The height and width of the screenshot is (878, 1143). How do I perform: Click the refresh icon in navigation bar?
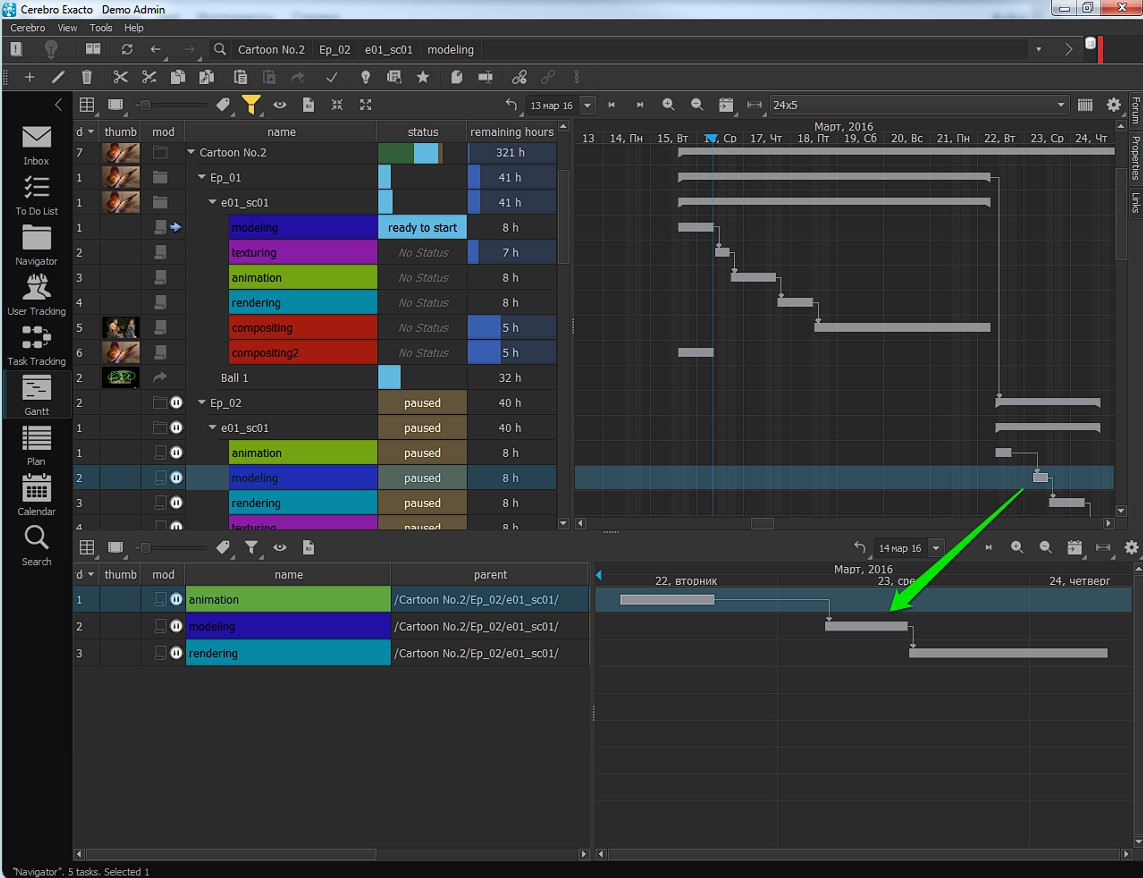coord(127,49)
